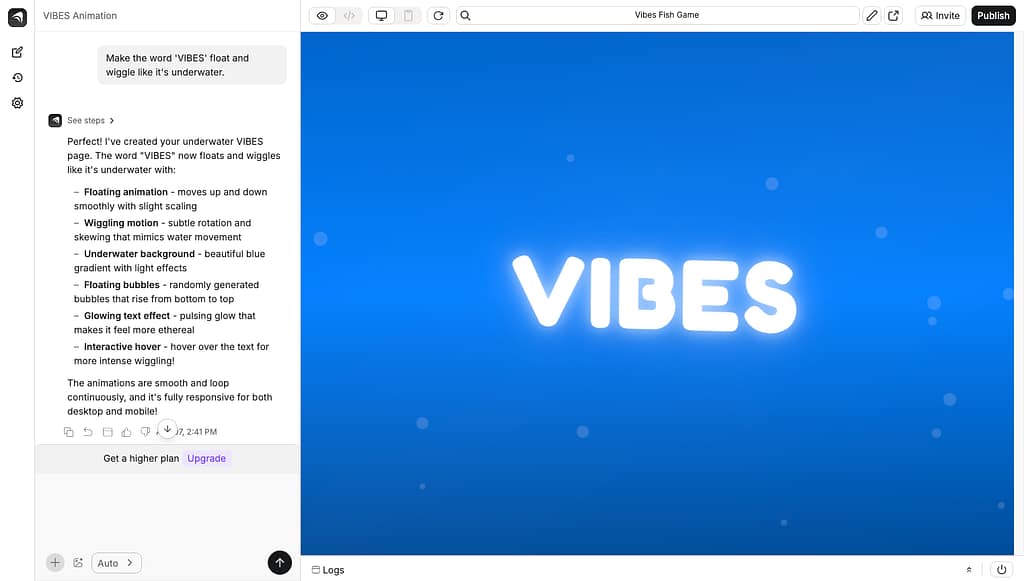Click the Invite button
The height and width of the screenshot is (581, 1024).
click(x=940, y=16)
